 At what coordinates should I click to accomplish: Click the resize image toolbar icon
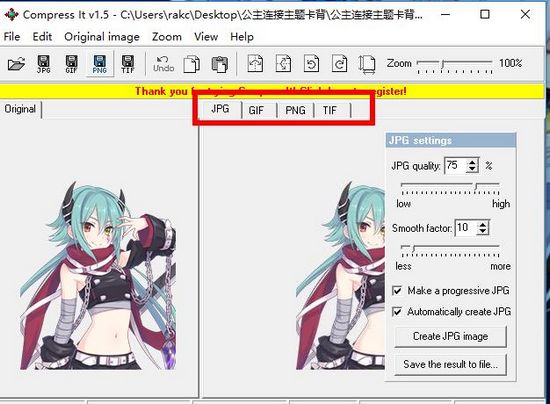(x=367, y=64)
